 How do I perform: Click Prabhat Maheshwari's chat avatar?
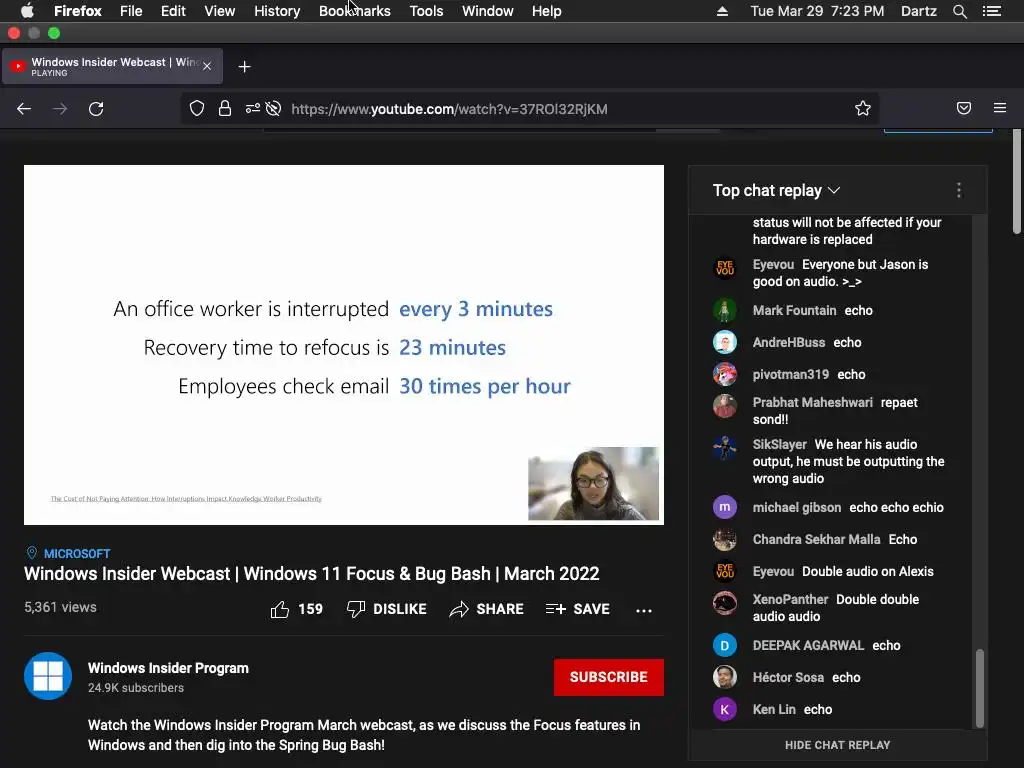click(725, 406)
